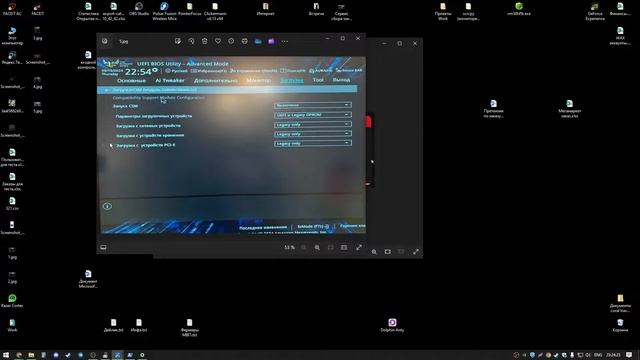This screenshot has width=640, height=360.
Task: Open the Запуск CSM dropdown in the BIOS photo
Action: 313,105
